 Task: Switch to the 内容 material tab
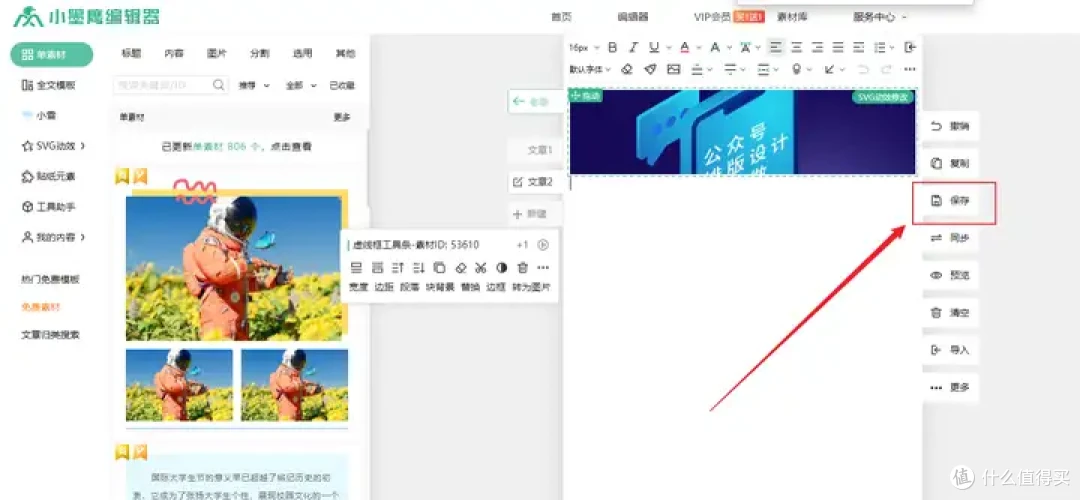point(174,53)
